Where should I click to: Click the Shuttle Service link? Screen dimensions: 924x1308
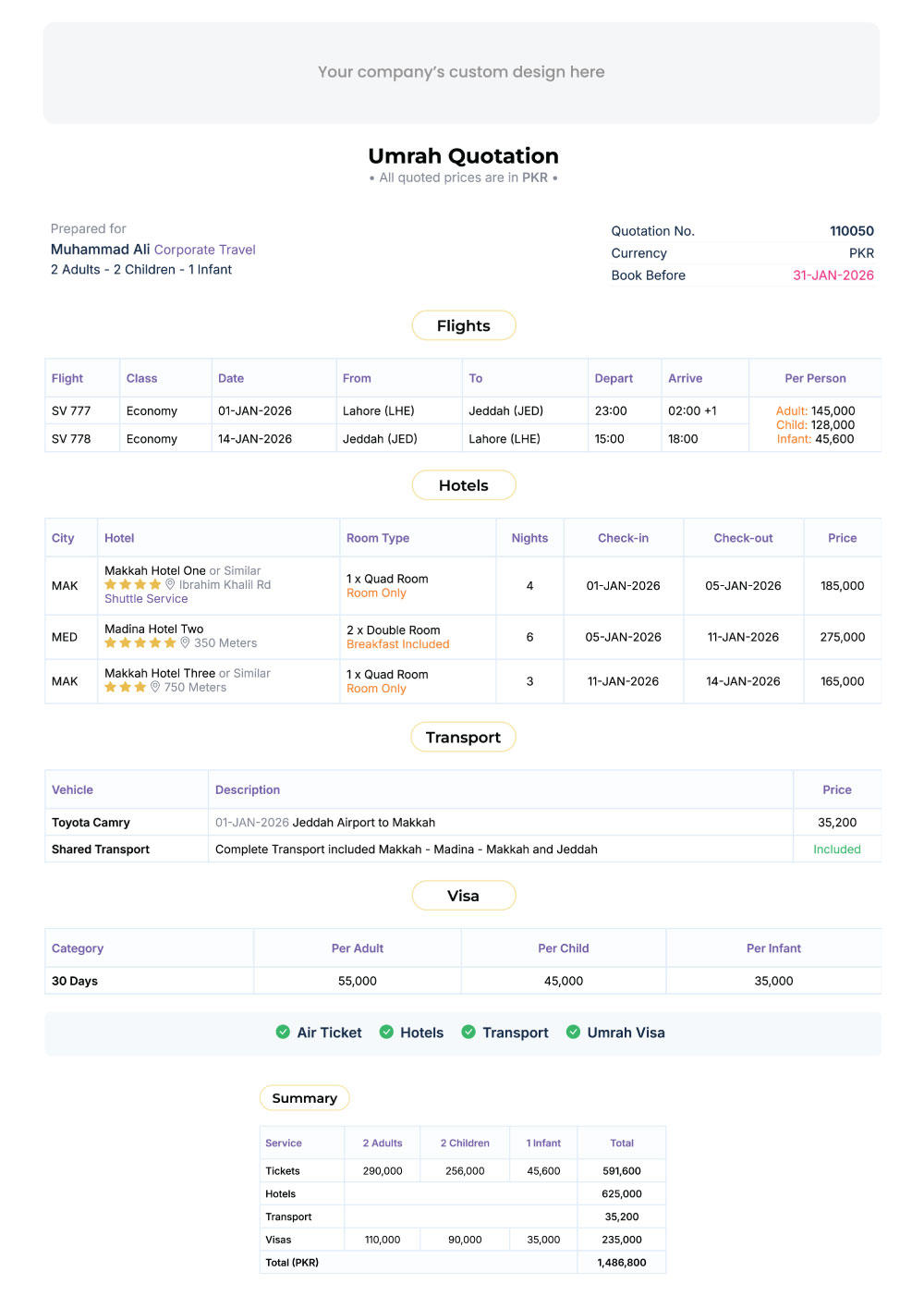(x=146, y=598)
